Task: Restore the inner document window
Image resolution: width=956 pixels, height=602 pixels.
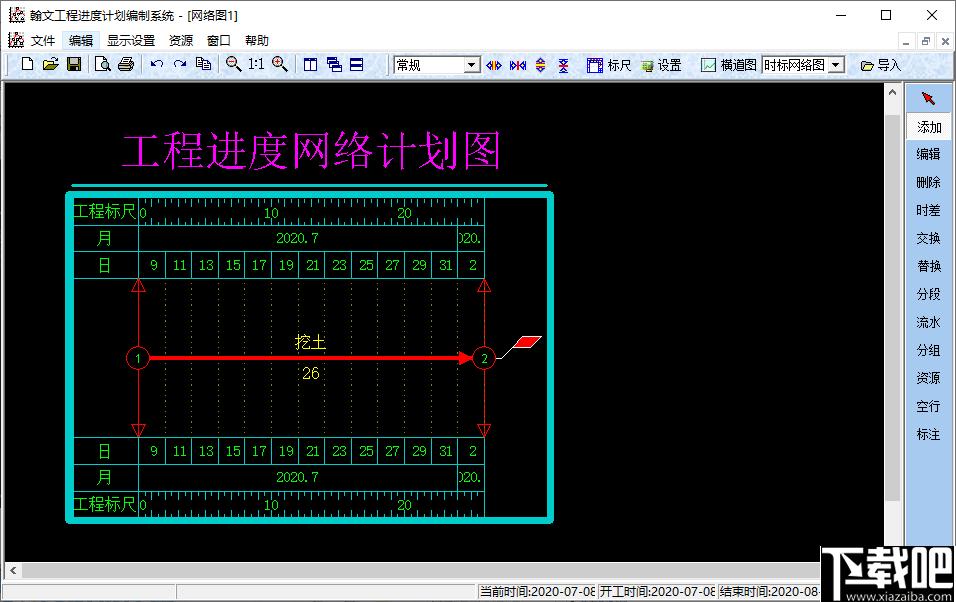Action: (x=926, y=41)
